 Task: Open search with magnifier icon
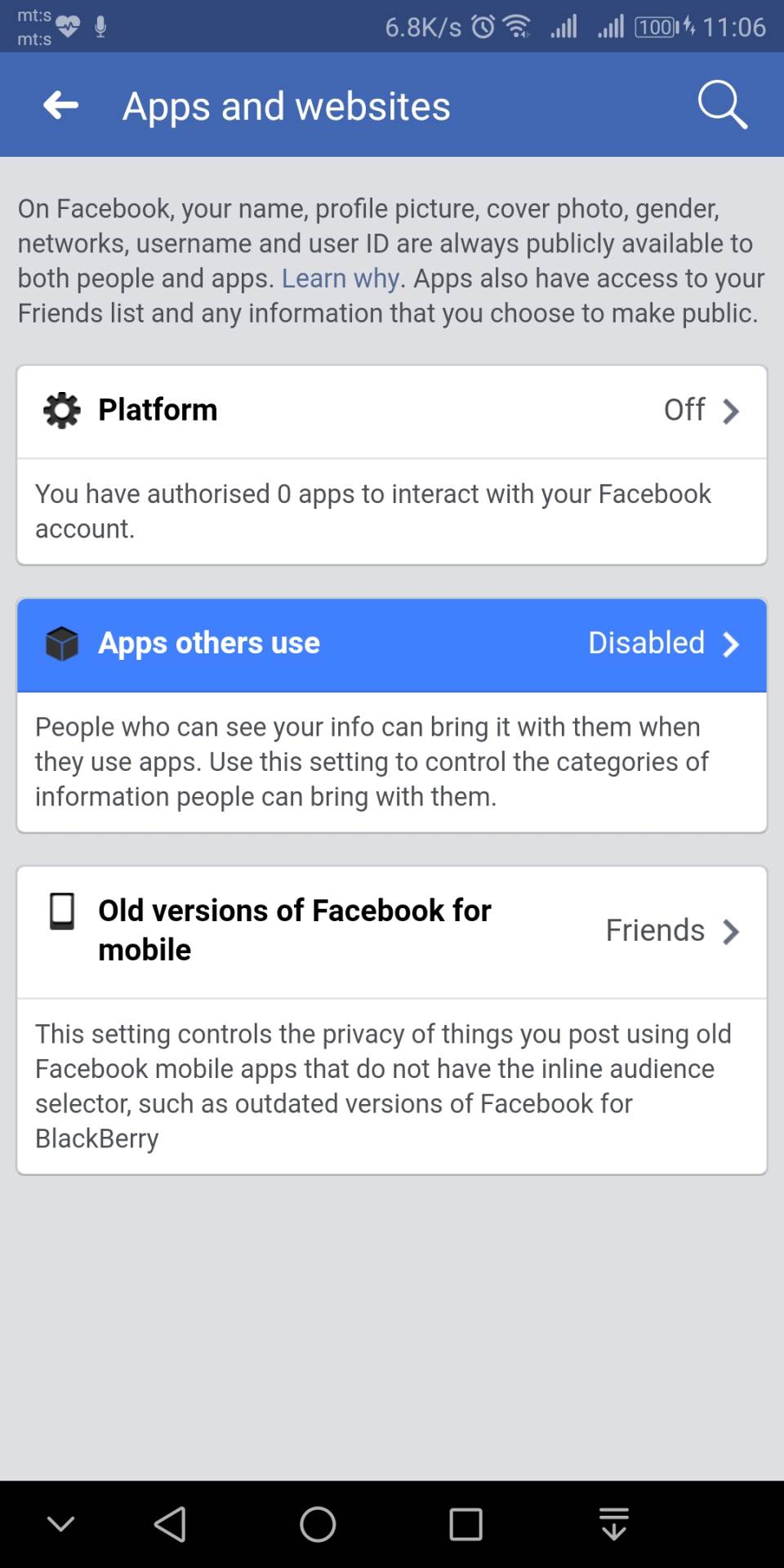tap(722, 105)
